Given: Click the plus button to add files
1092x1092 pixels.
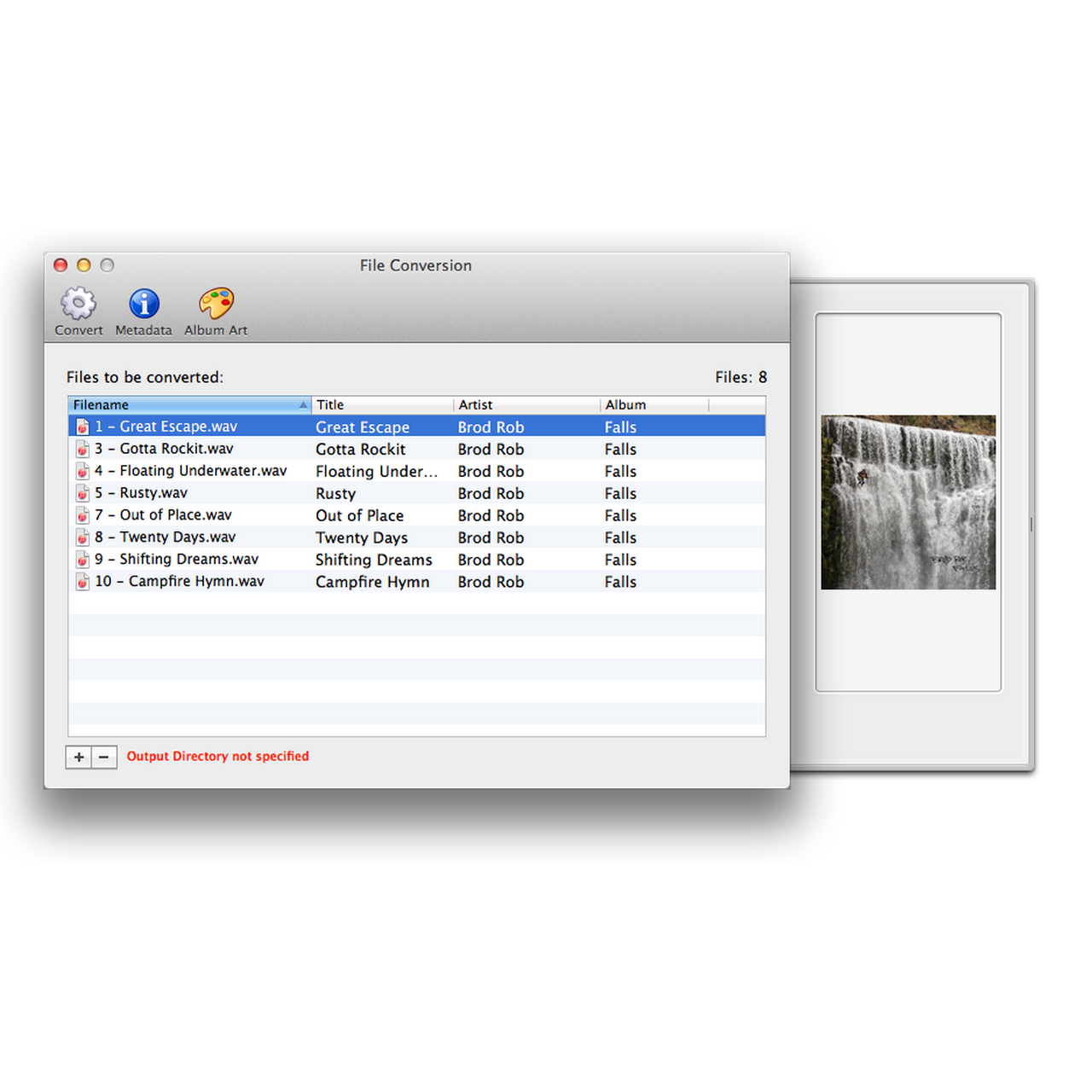Looking at the screenshot, I should point(78,757).
